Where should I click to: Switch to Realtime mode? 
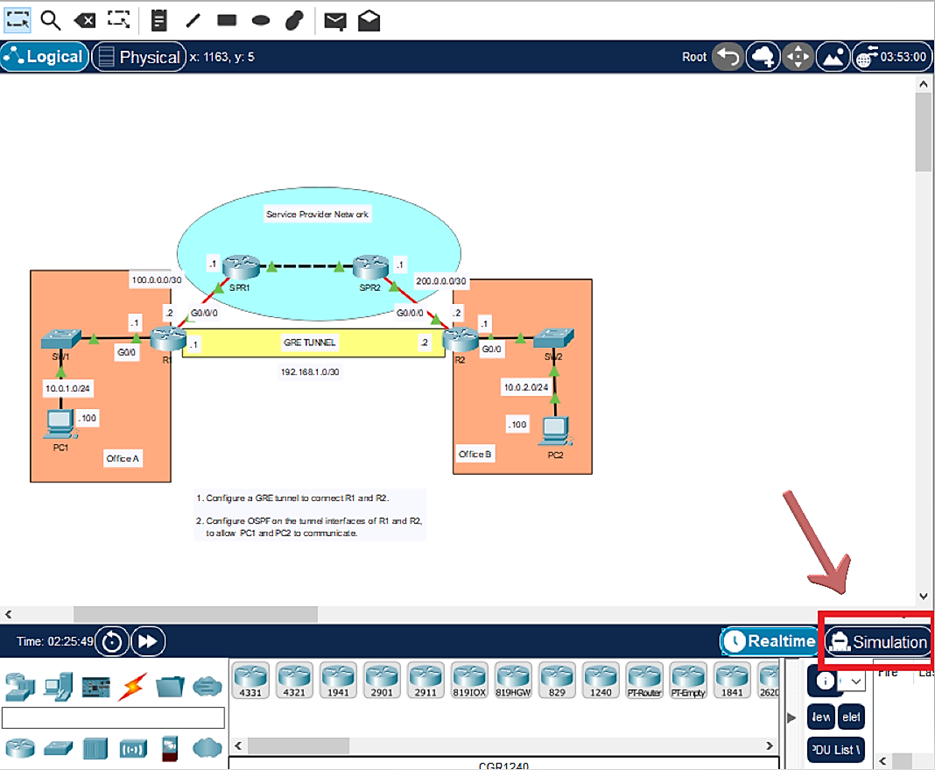tap(768, 642)
